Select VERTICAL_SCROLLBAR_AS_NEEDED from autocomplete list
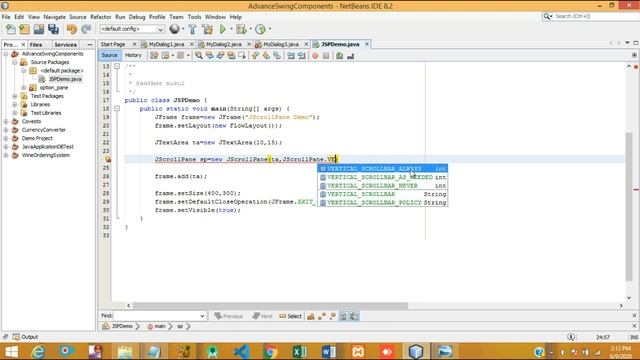 point(382,177)
